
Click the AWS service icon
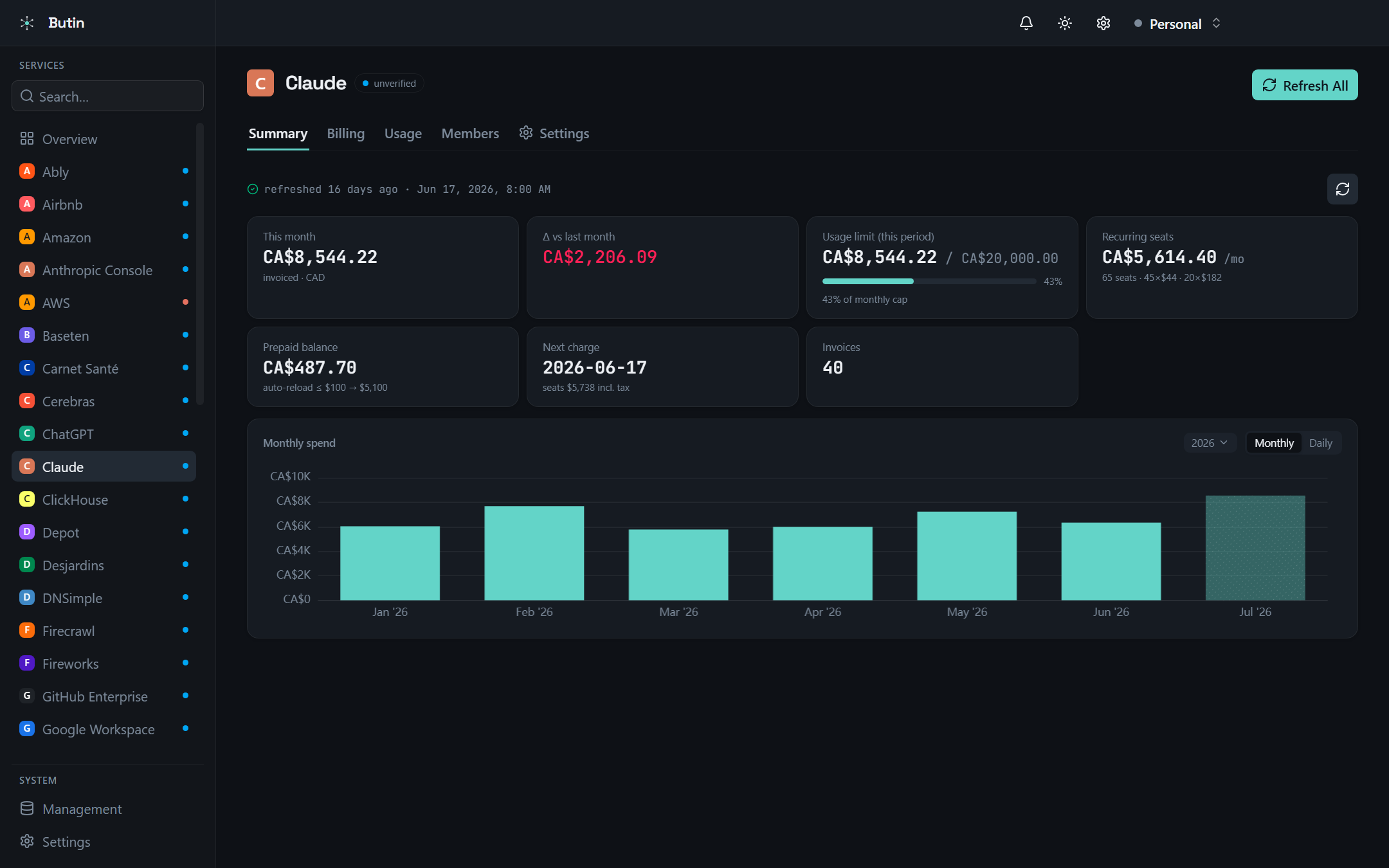(27, 302)
